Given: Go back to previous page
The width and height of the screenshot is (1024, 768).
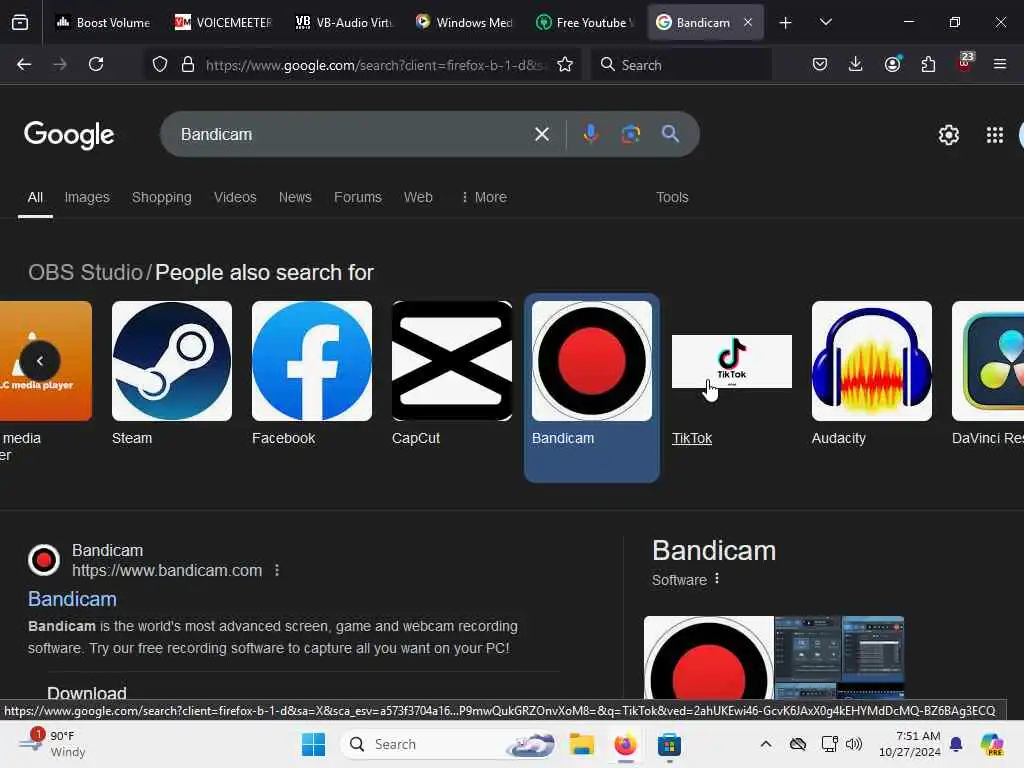Looking at the screenshot, I should coord(24,64).
